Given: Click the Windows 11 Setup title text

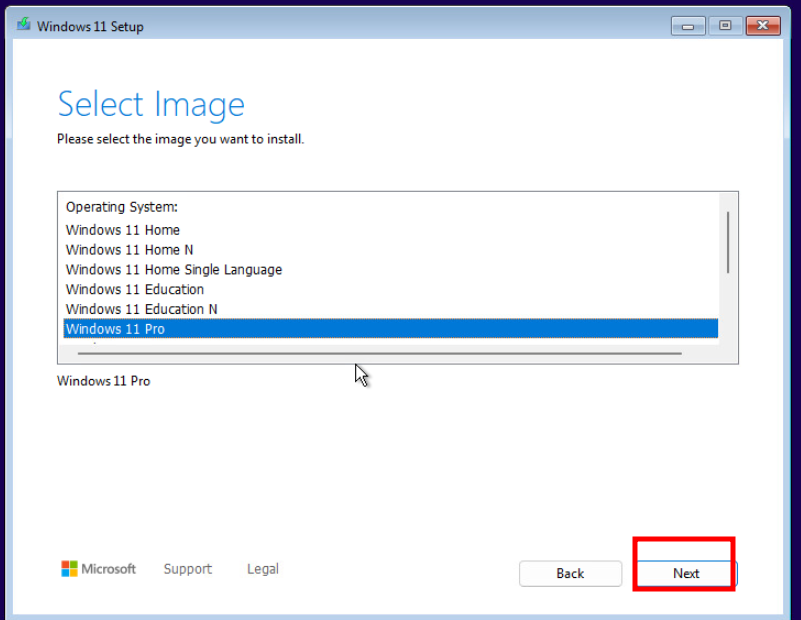Looking at the screenshot, I should [90, 27].
